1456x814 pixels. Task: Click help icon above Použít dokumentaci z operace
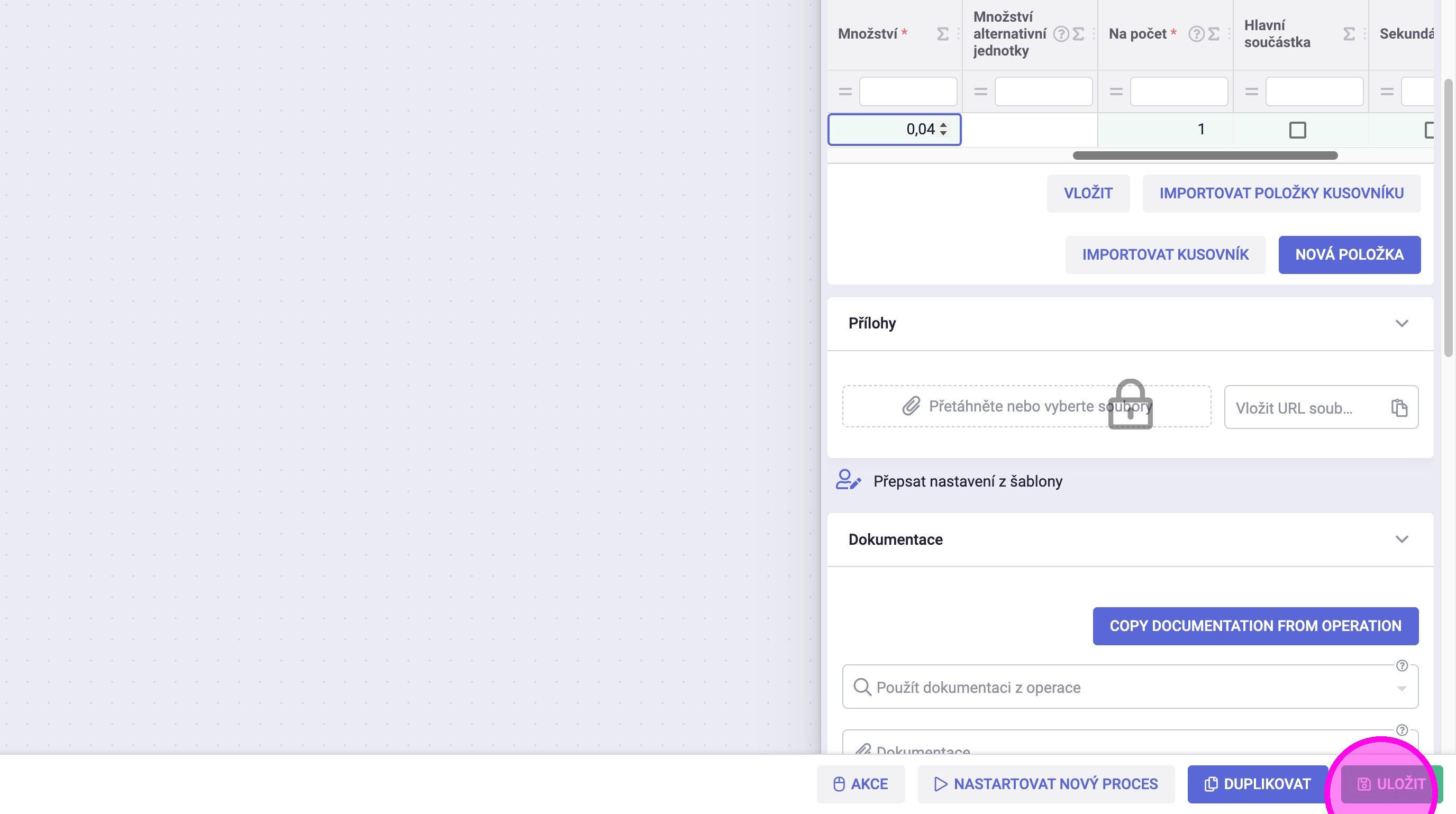1402,665
